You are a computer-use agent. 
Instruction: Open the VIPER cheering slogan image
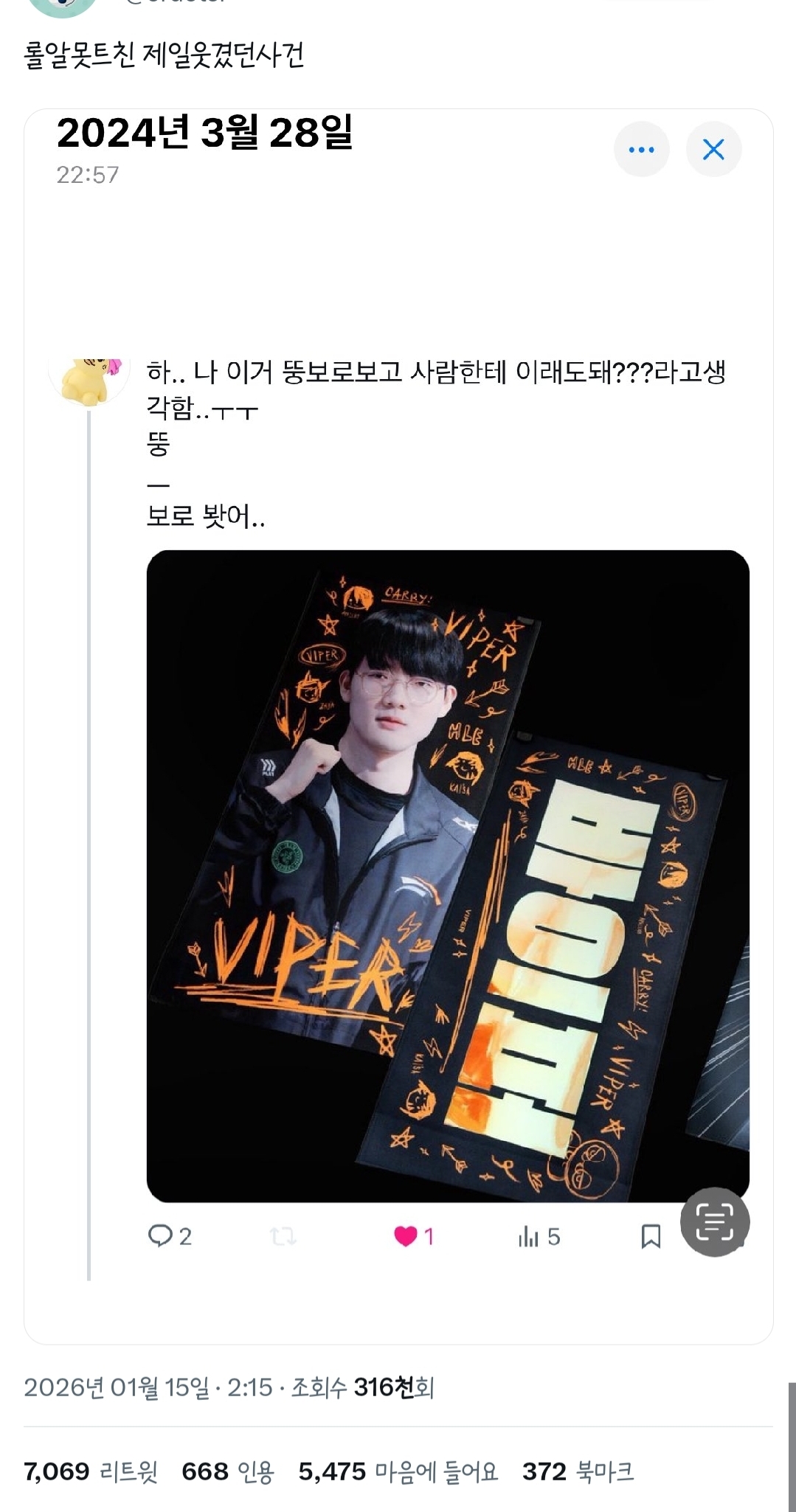click(x=448, y=876)
